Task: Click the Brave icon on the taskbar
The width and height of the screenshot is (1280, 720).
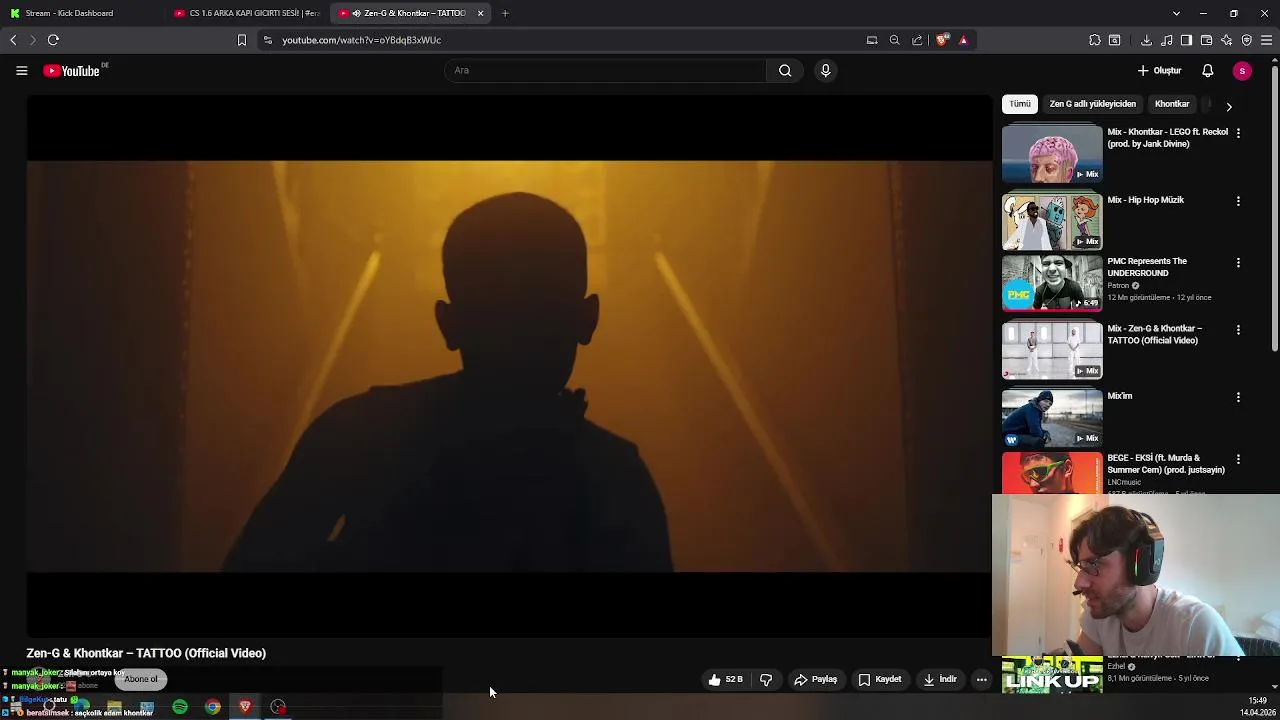Action: point(245,707)
